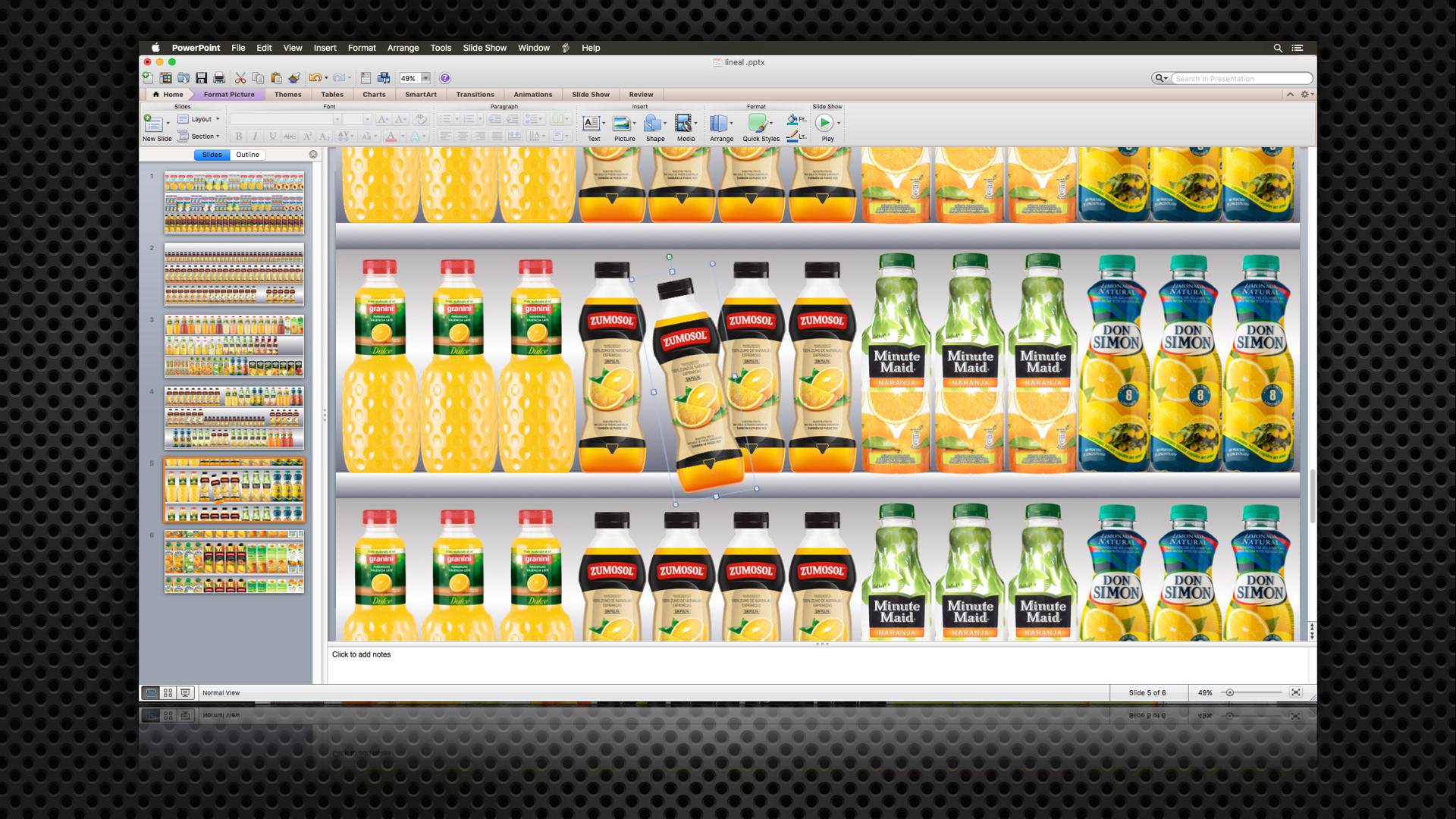This screenshot has height=819, width=1456.
Task: Click the Open file toolbar icon
Action: 184,78
